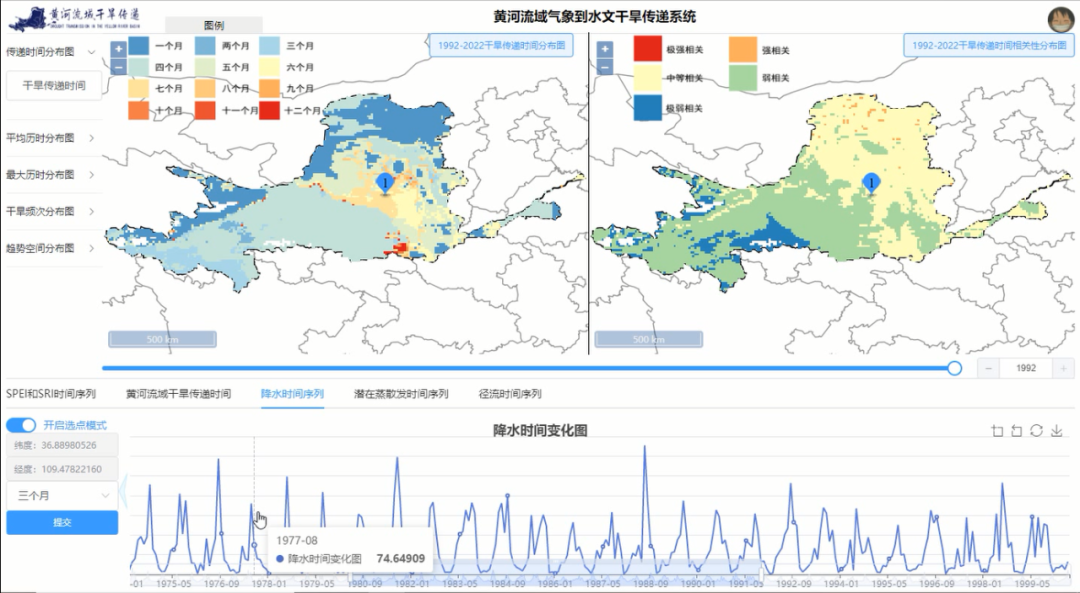1080x593 pixels.
Task: Open the user avatar at top right
Action: 1061,20
